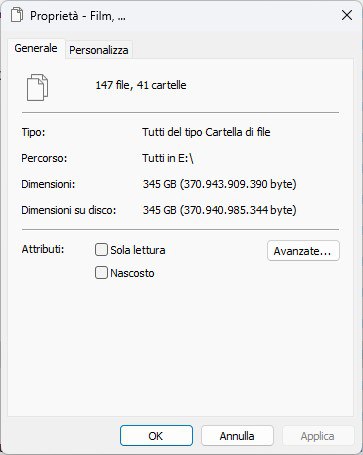Click the Sola lettura label text
Viewport: 363px width, 455px height.
tap(138, 250)
